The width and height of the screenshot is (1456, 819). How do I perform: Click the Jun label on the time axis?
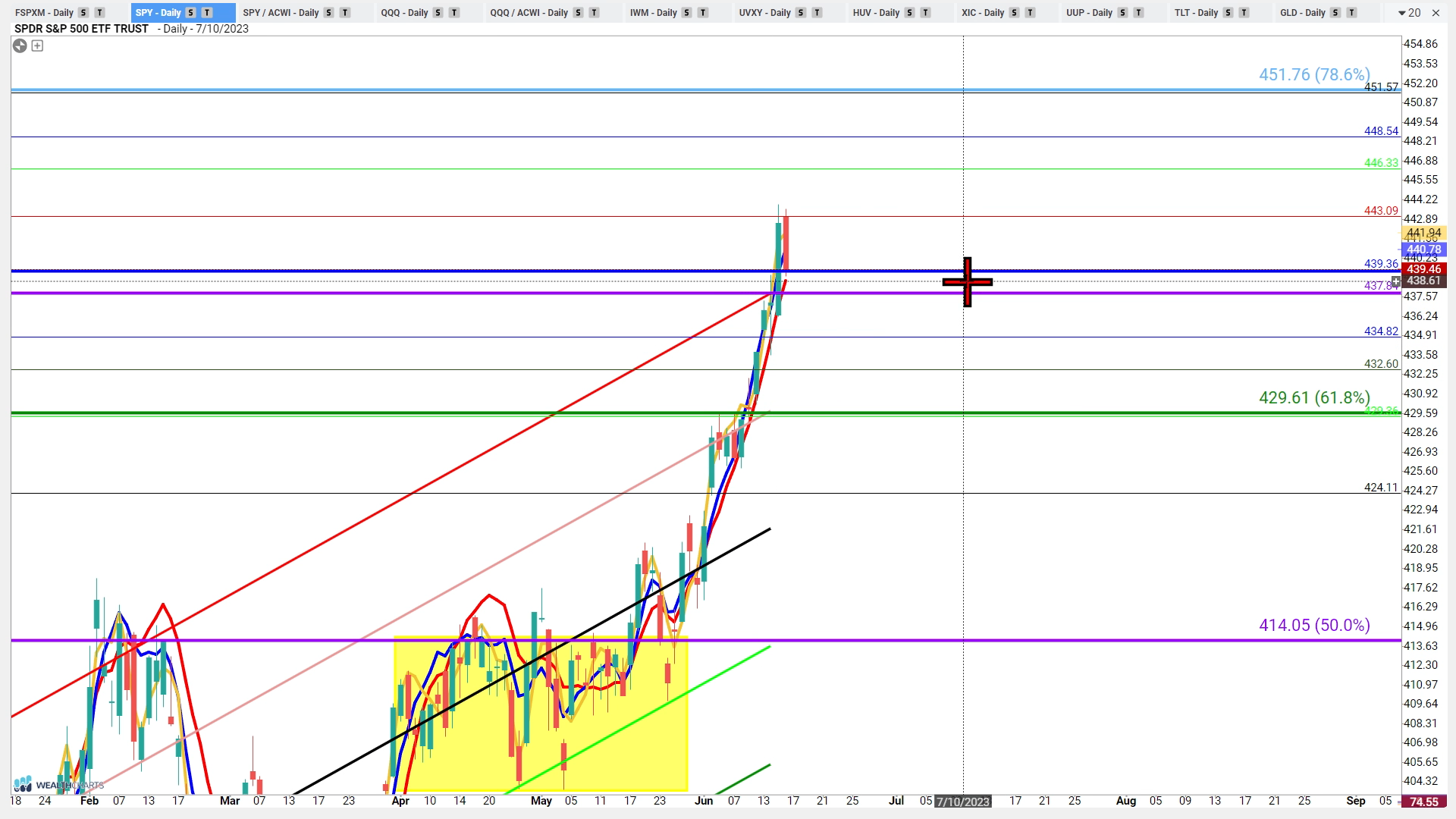coord(704,801)
